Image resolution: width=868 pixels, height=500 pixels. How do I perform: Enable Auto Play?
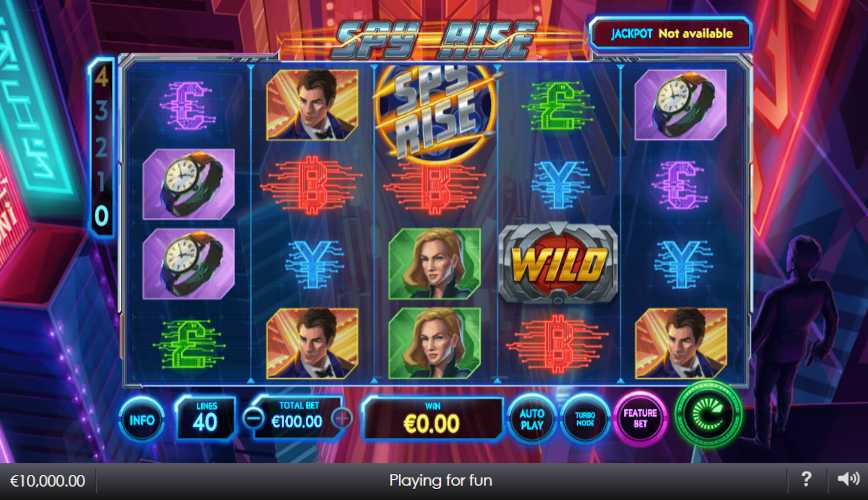click(531, 419)
